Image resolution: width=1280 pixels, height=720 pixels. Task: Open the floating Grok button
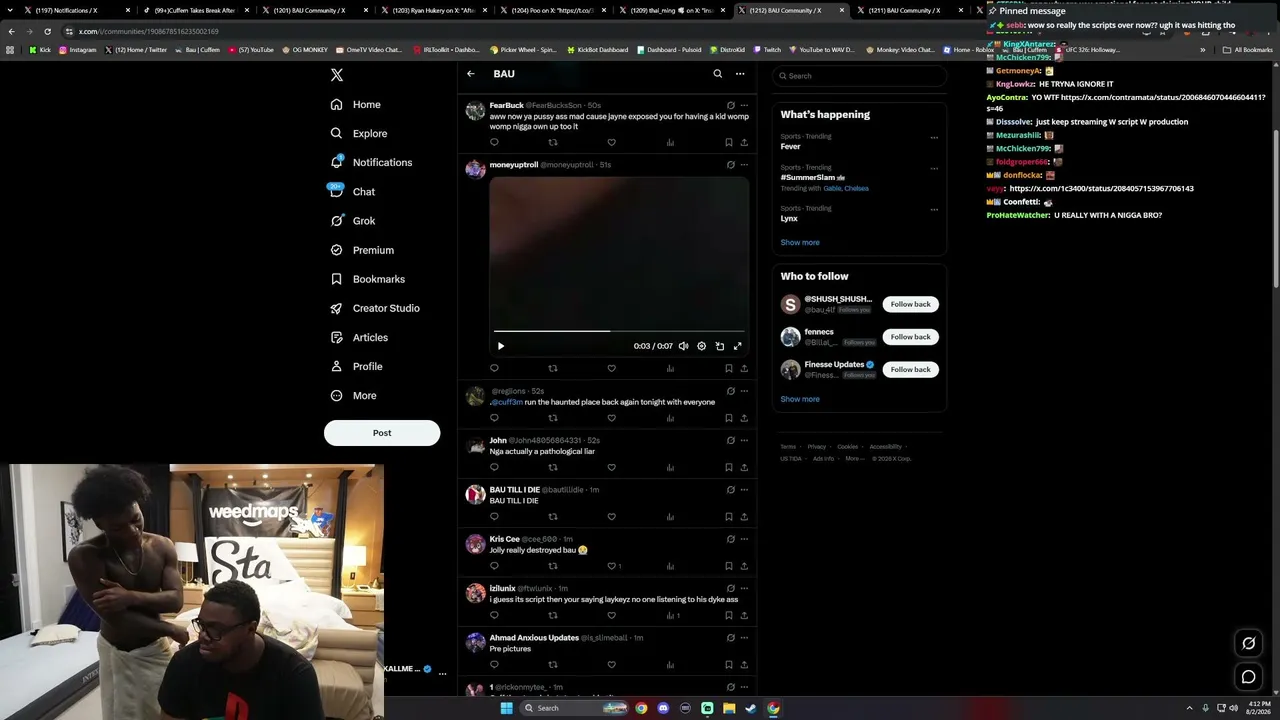[x=1248, y=643]
